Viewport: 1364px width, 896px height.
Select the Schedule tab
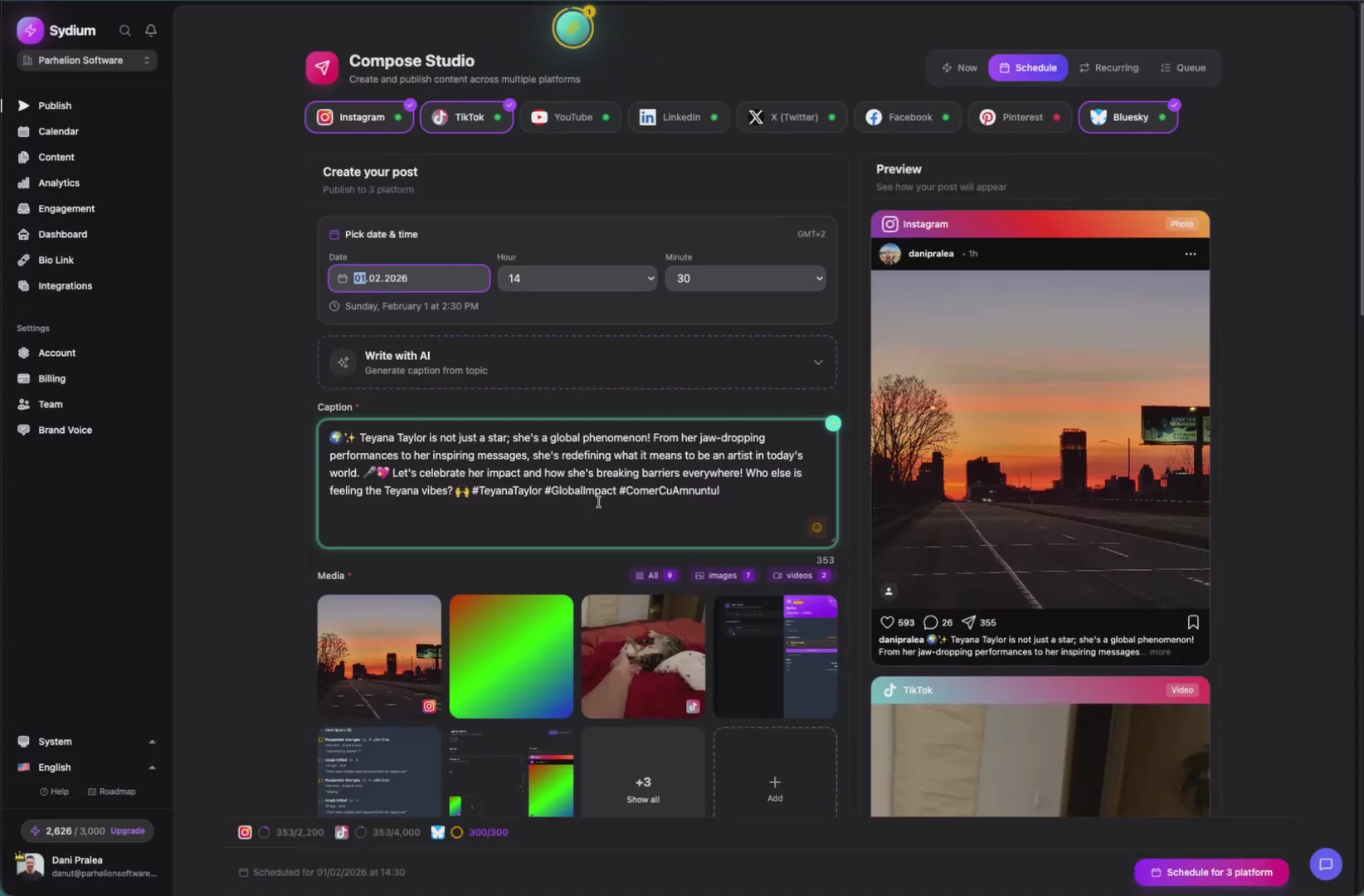point(1028,68)
